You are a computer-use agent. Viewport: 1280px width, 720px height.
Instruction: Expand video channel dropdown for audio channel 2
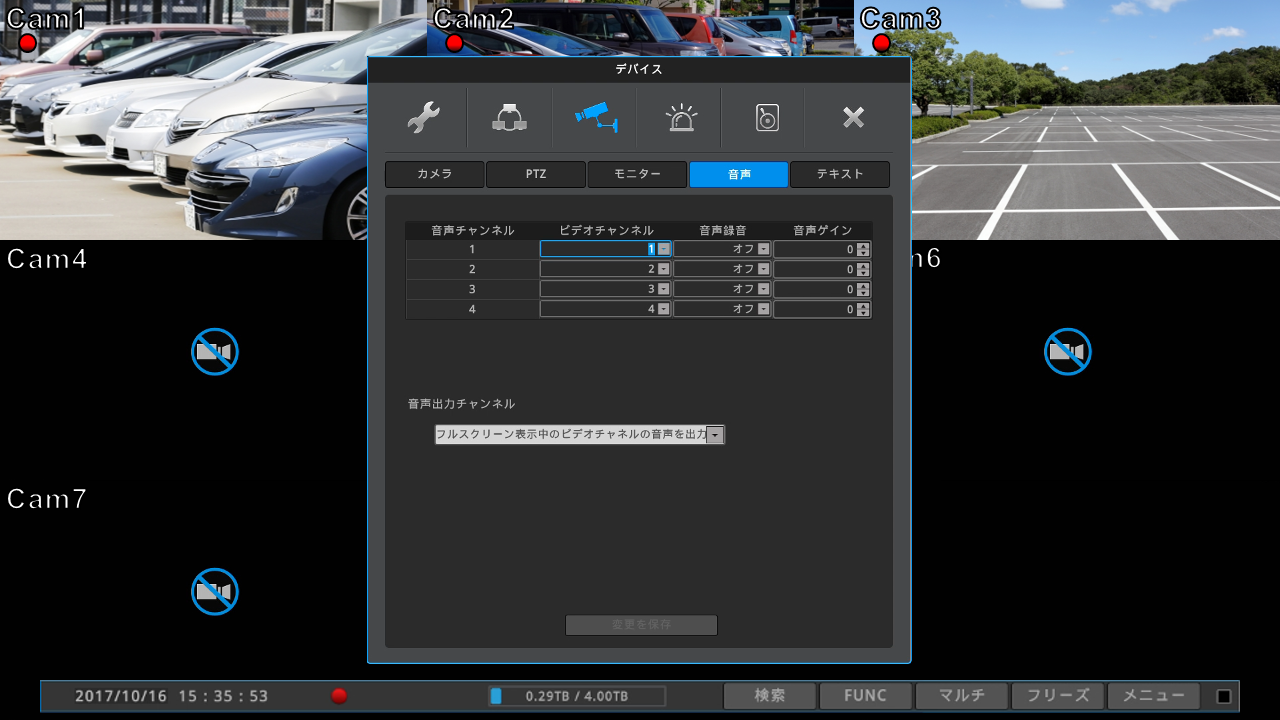[x=663, y=269]
